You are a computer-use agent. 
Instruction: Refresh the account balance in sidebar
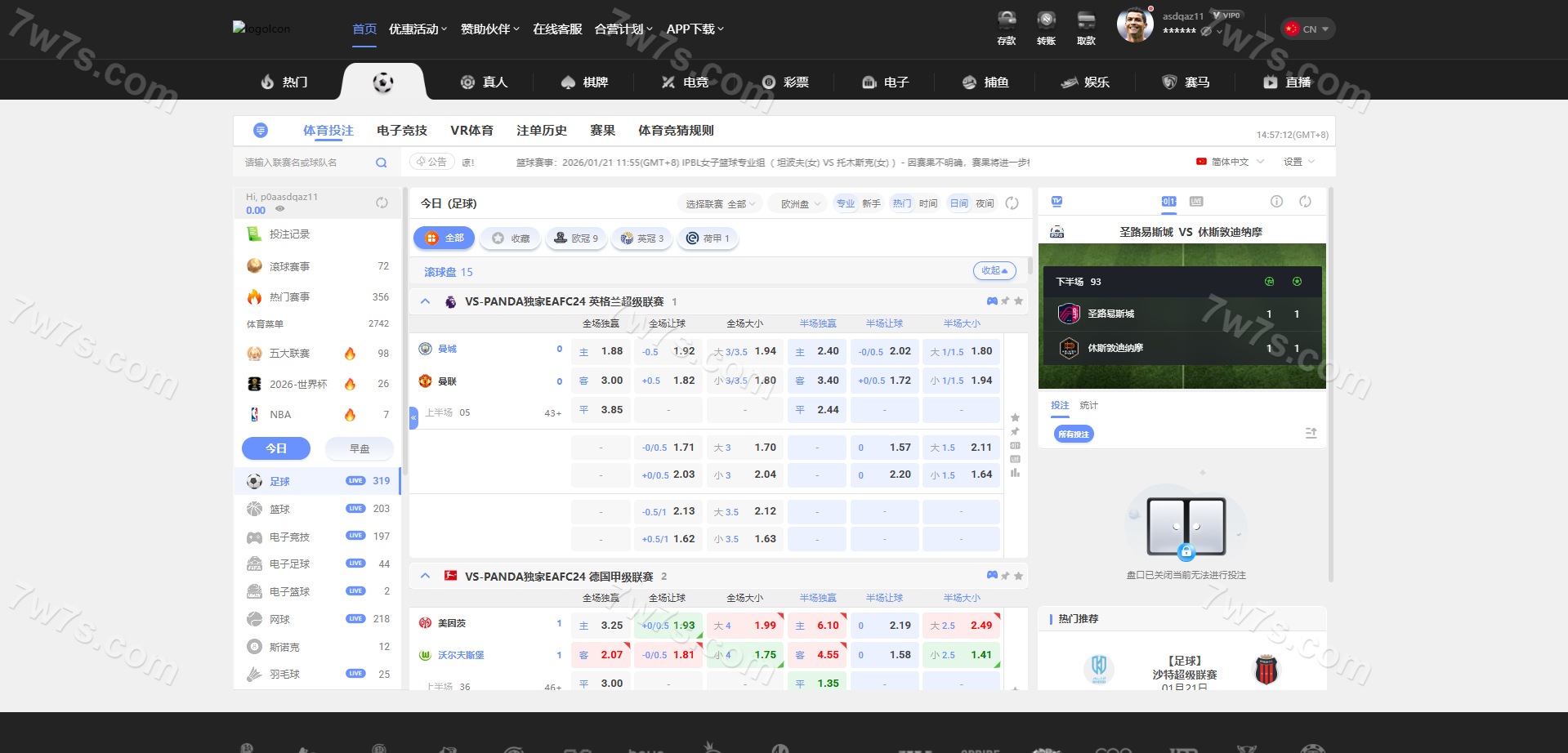[x=382, y=203]
